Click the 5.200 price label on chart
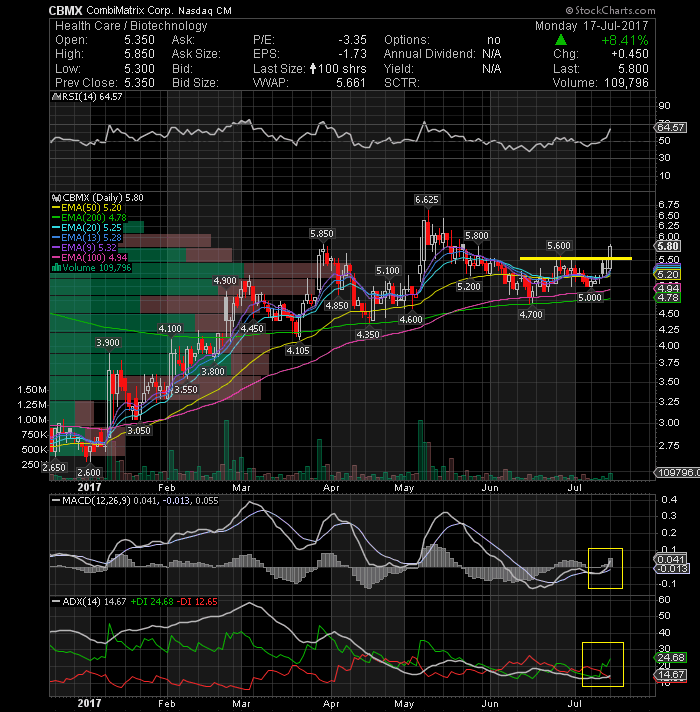700x712 pixels. 468,287
